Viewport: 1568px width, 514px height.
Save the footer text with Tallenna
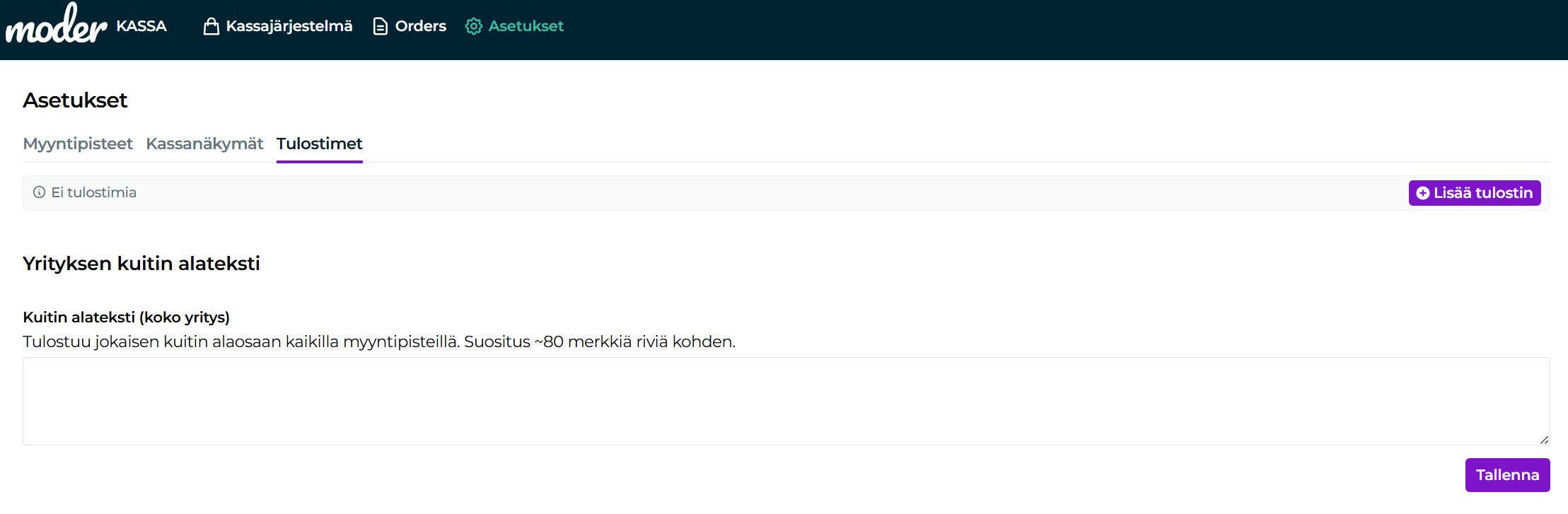coord(1507,475)
